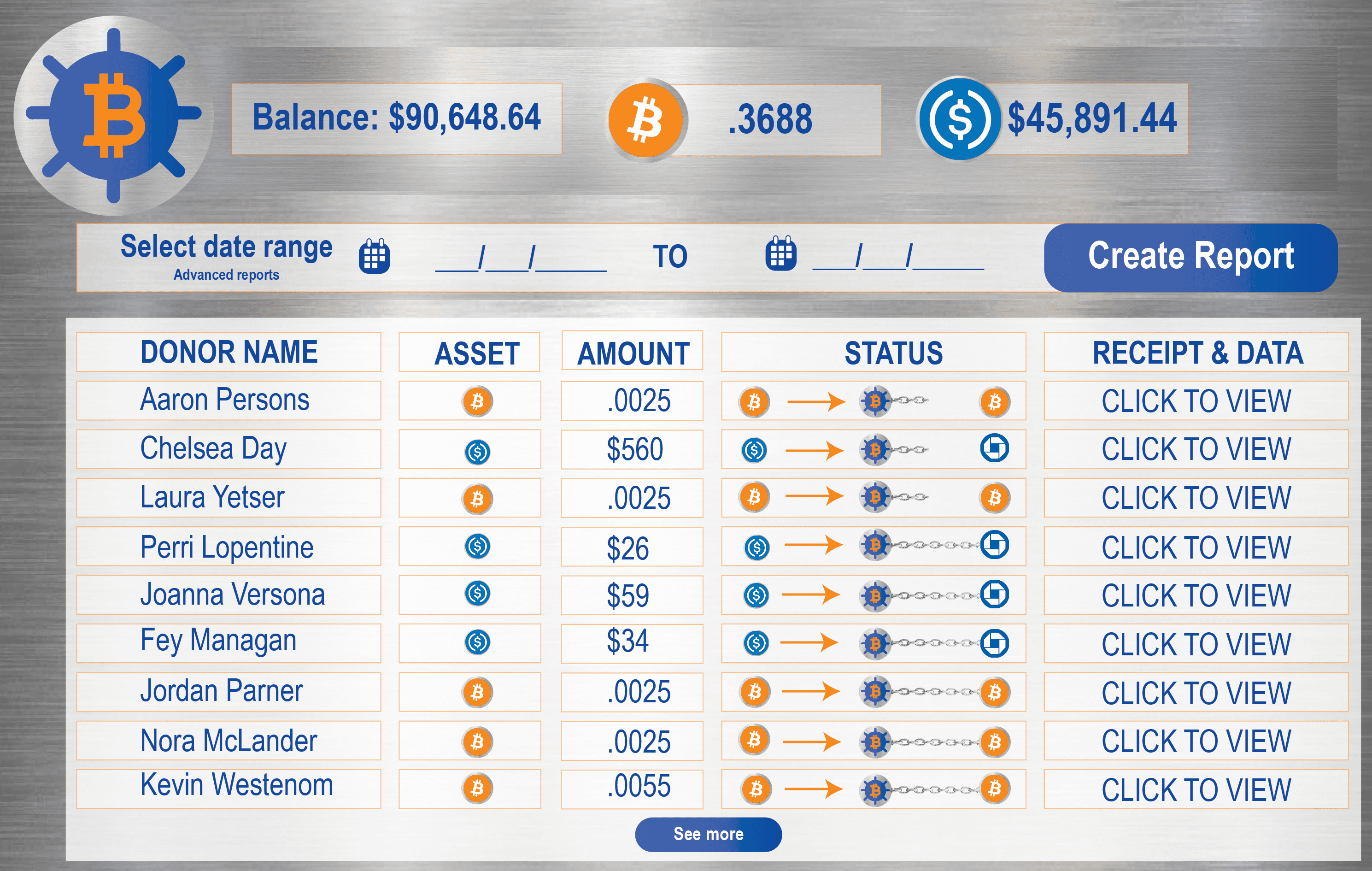Image resolution: width=1372 pixels, height=871 pixels.
Task: Open the second calendar date picker
Action: click(x=780, y=256)
